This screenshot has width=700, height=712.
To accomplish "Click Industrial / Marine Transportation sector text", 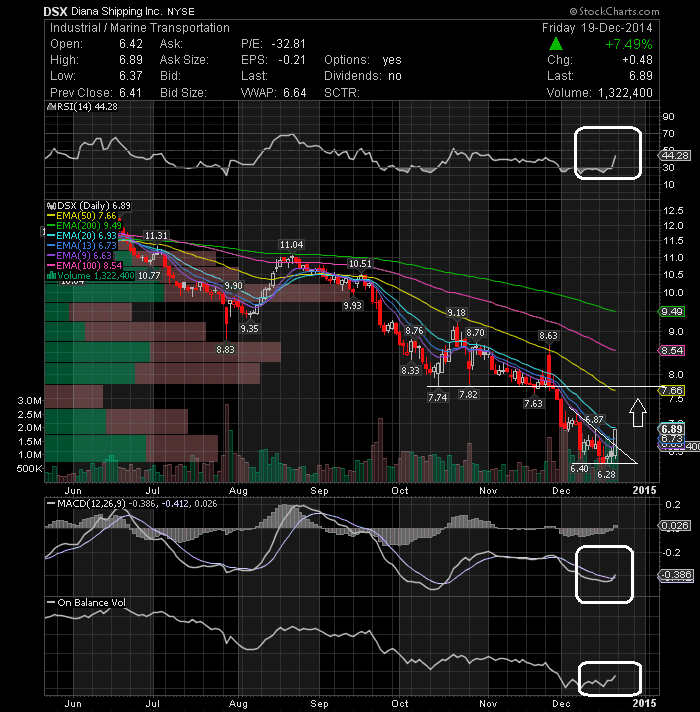I will click(140, 28).
